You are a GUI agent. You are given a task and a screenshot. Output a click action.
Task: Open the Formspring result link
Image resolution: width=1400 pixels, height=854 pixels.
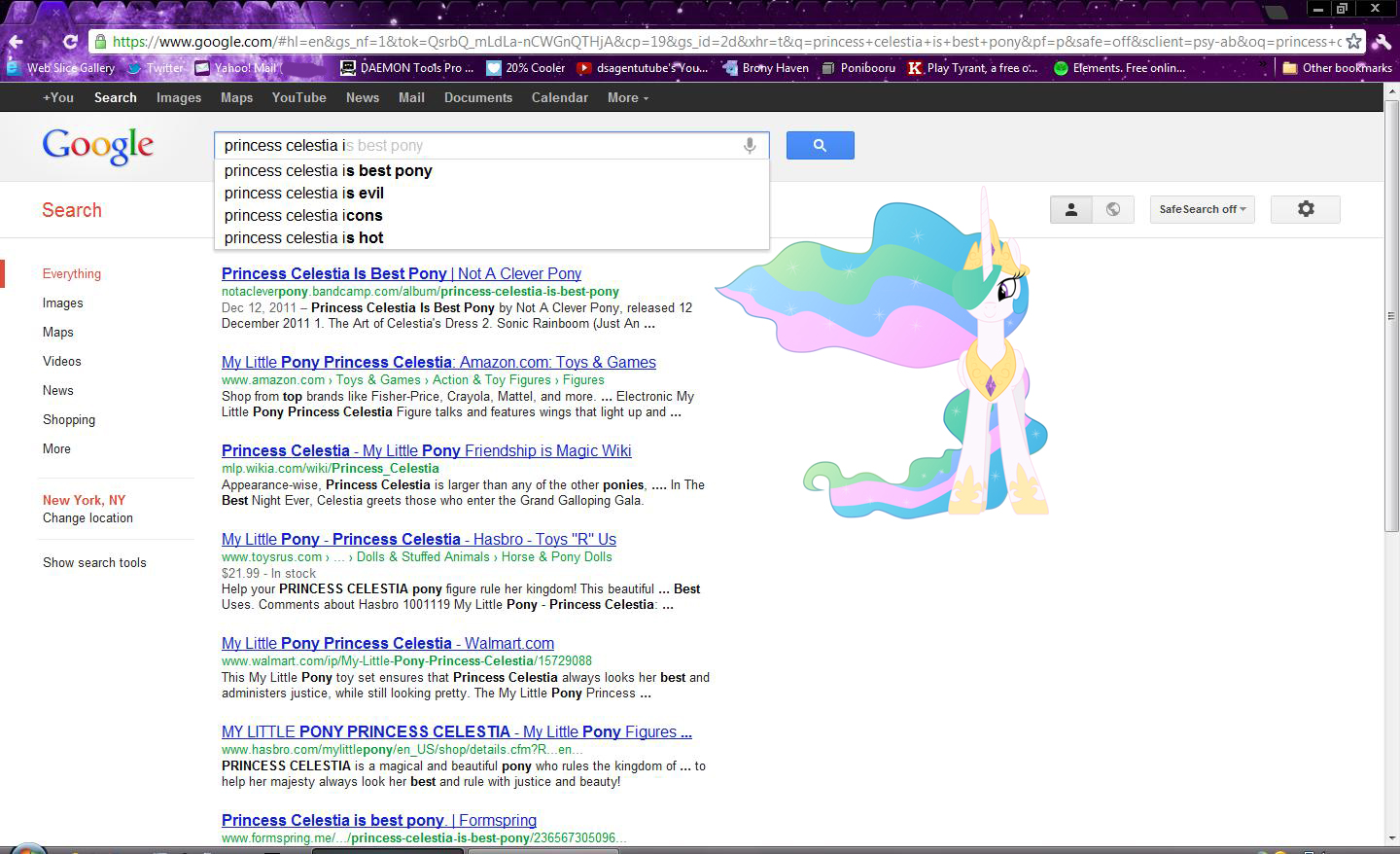tap(379, 820)
